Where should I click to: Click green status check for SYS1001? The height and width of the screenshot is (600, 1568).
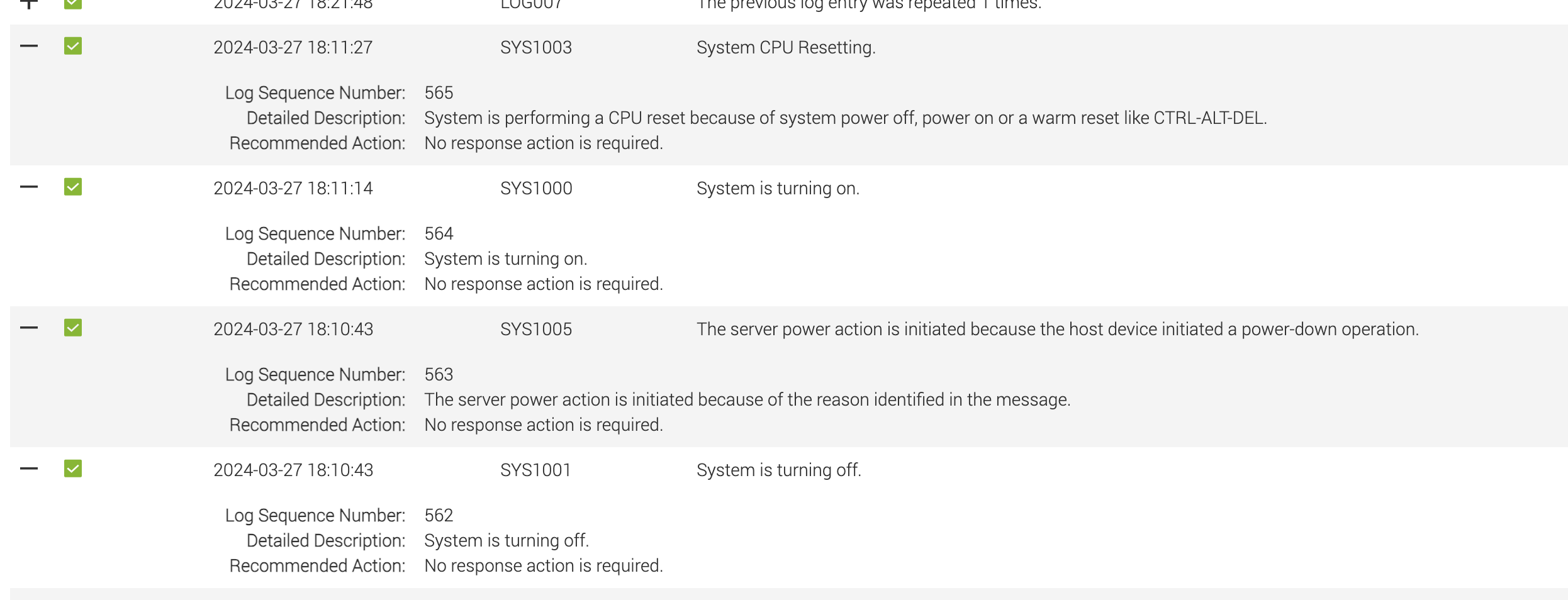(x=73, y=469)
